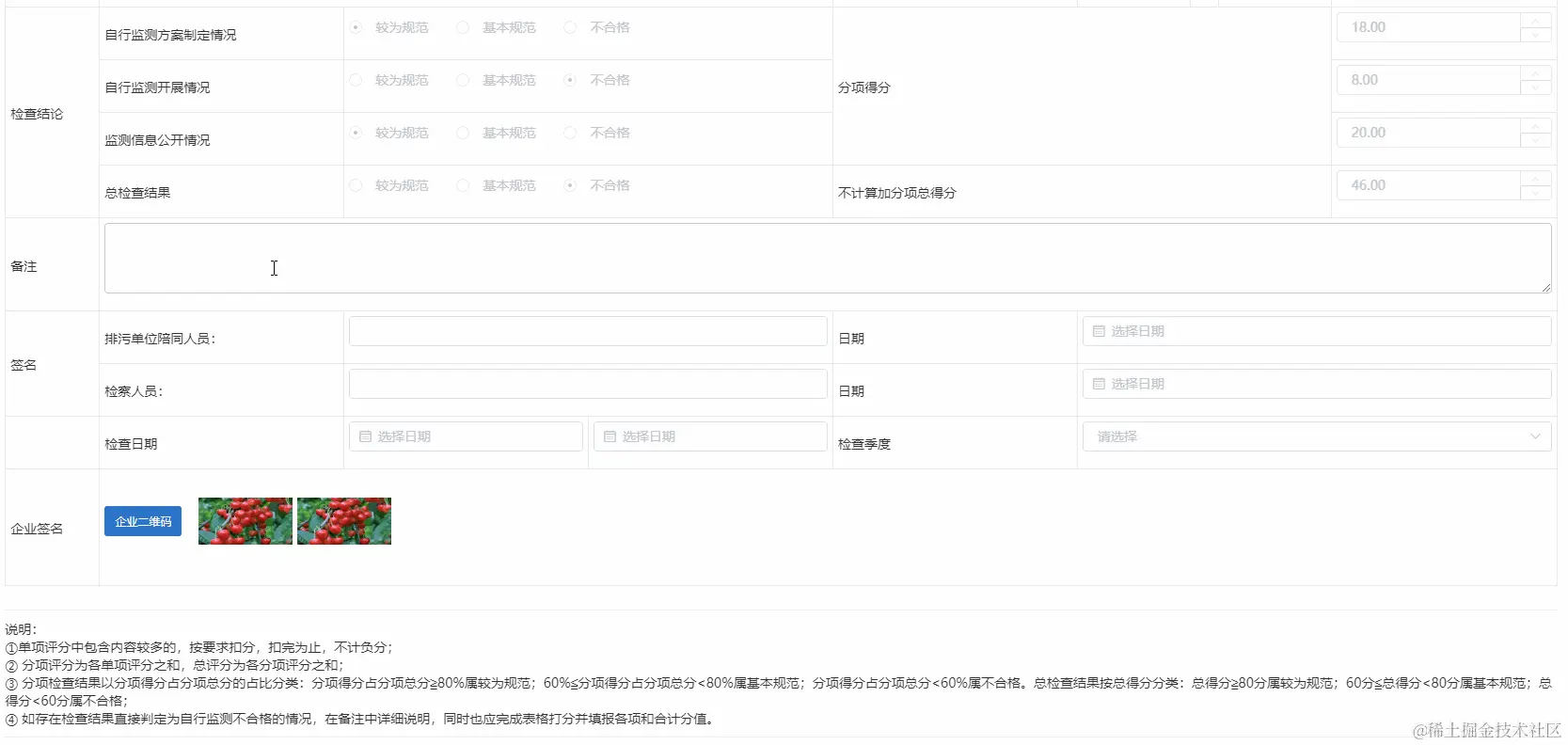The width and height of the screenshot is (1568, 745).
Task: Open the first cherry image thumbnail
Action: point(245,521)
